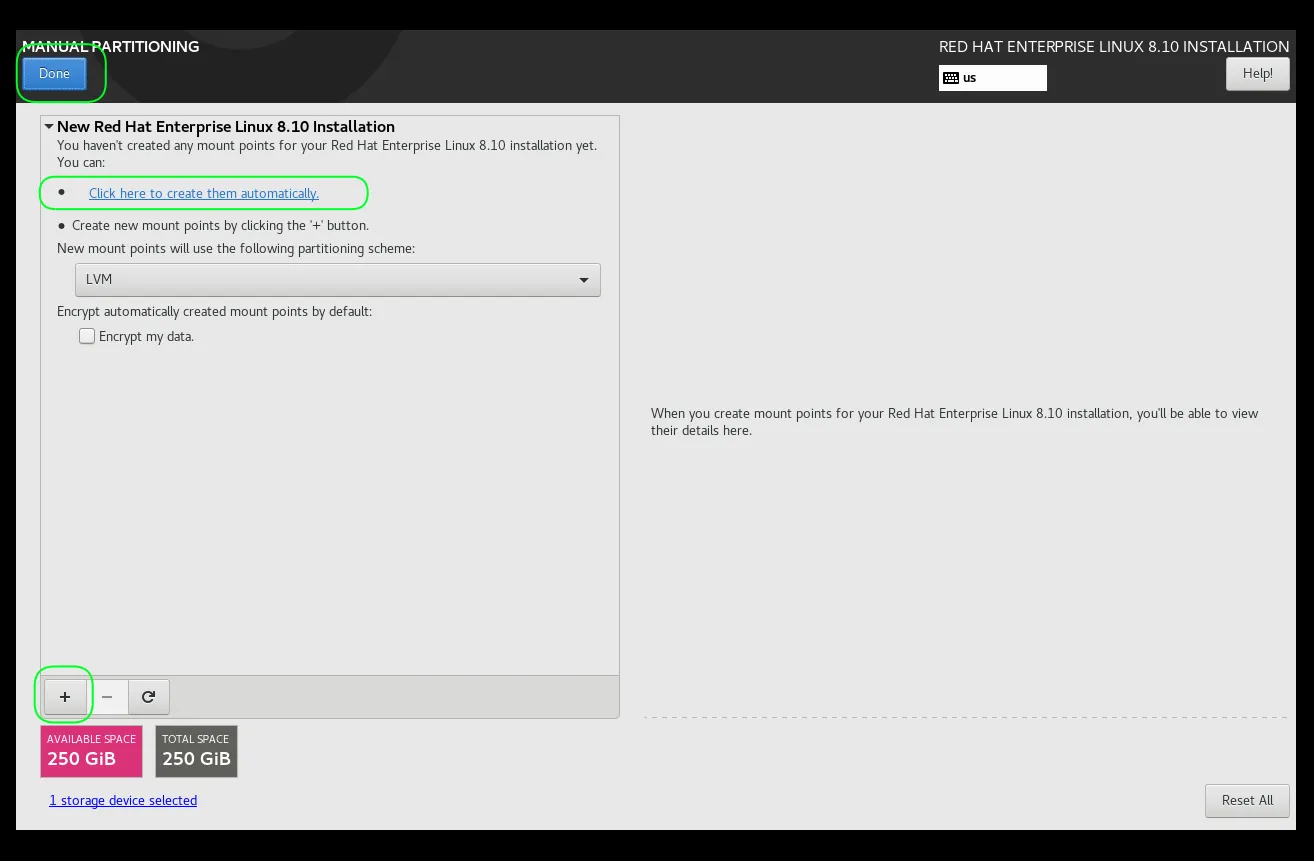Click the Reset All button
The height and width of the screenshot is (861, 1314).
click(1247, 800)
